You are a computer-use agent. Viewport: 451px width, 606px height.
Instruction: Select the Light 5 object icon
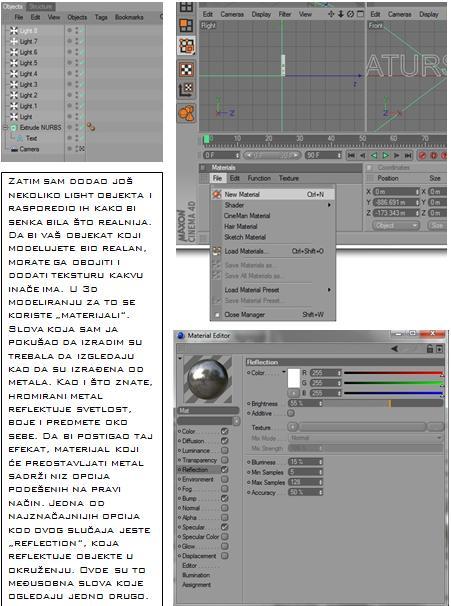14,63
